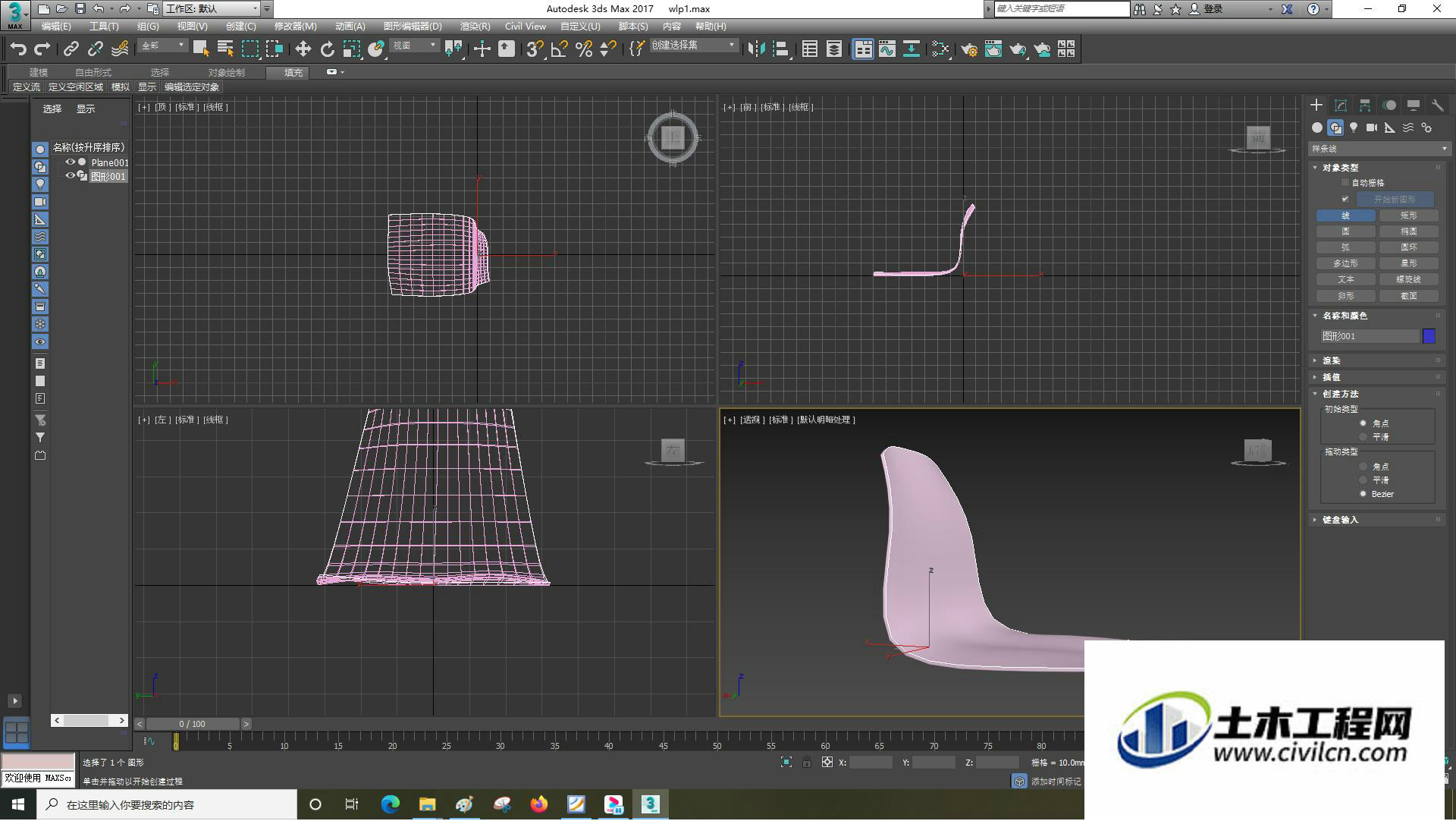Open the 修改器(M) menu

295,27
